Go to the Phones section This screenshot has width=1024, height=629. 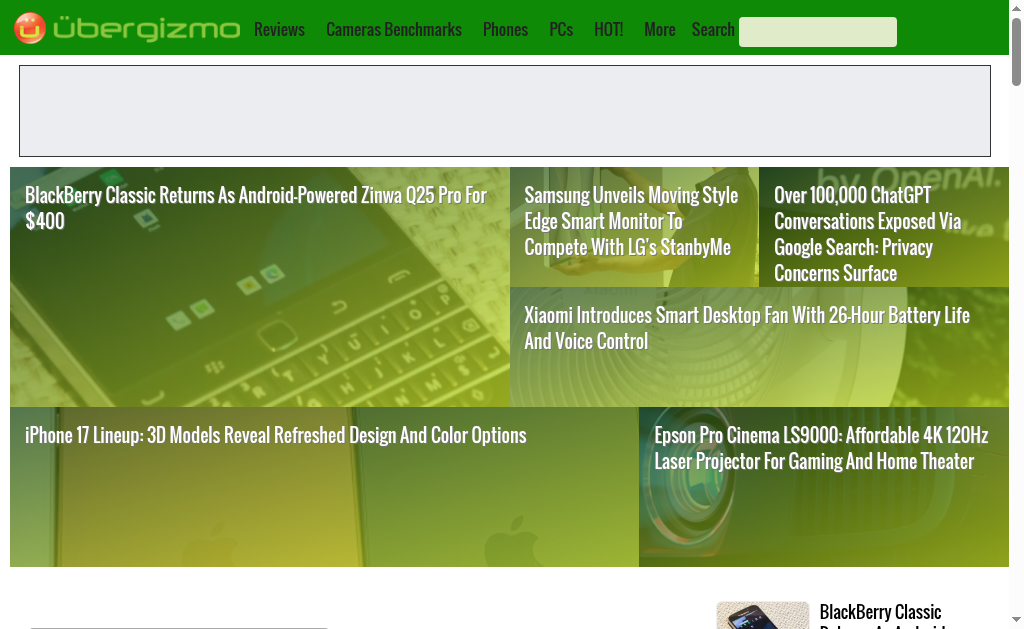[x=505, y=29]
